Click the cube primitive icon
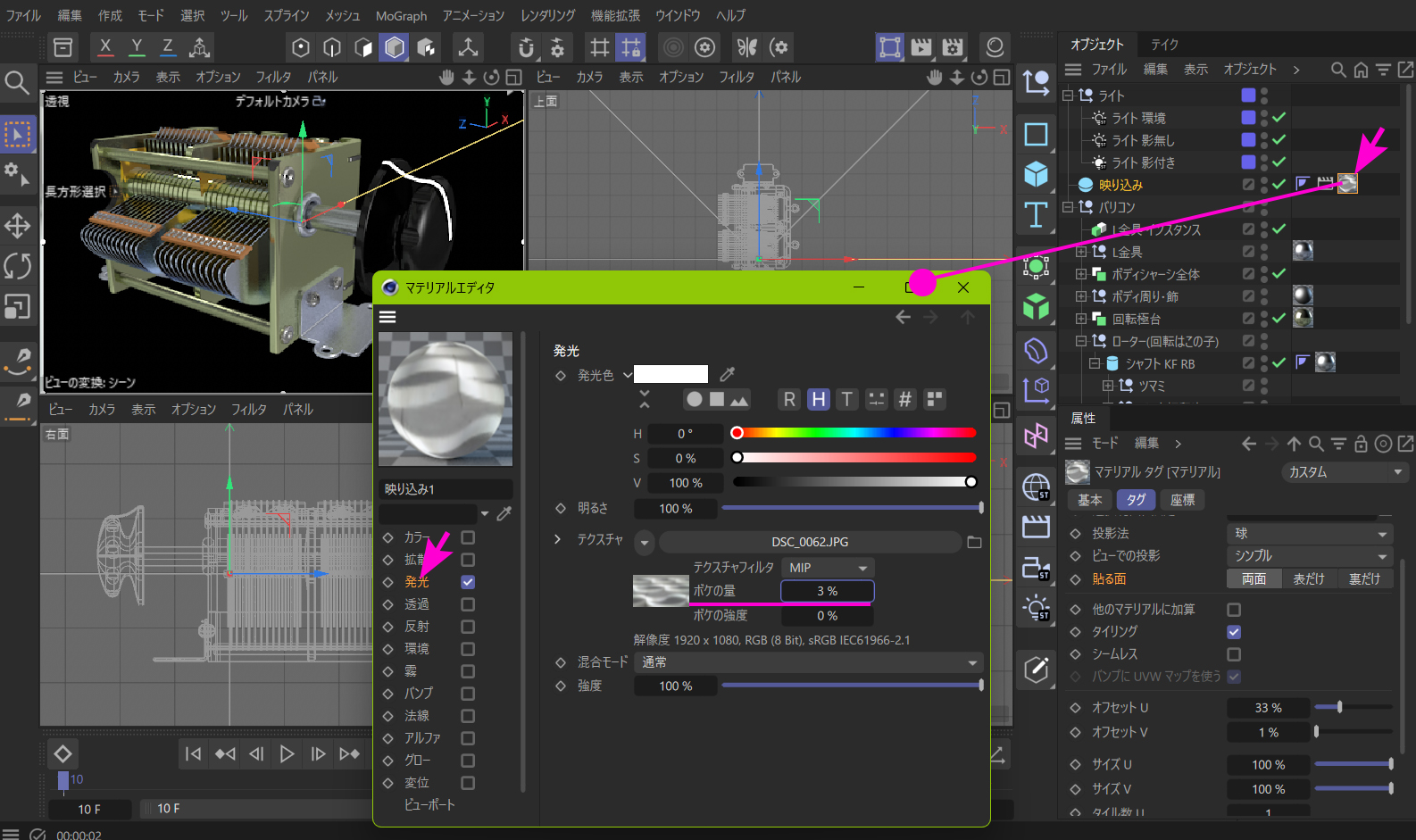The height and width of the screenshot is (840, 1416). coord(1036,174)
